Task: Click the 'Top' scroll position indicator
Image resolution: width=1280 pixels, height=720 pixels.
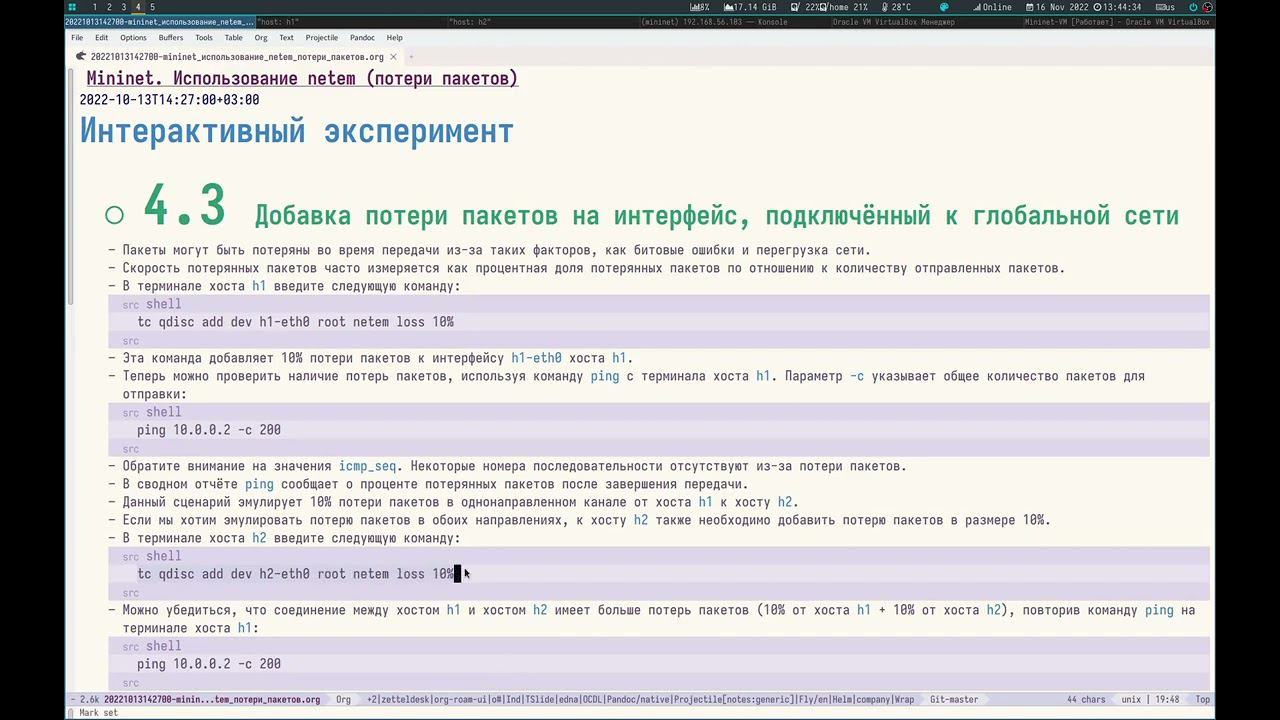Action: point(1203,700)
